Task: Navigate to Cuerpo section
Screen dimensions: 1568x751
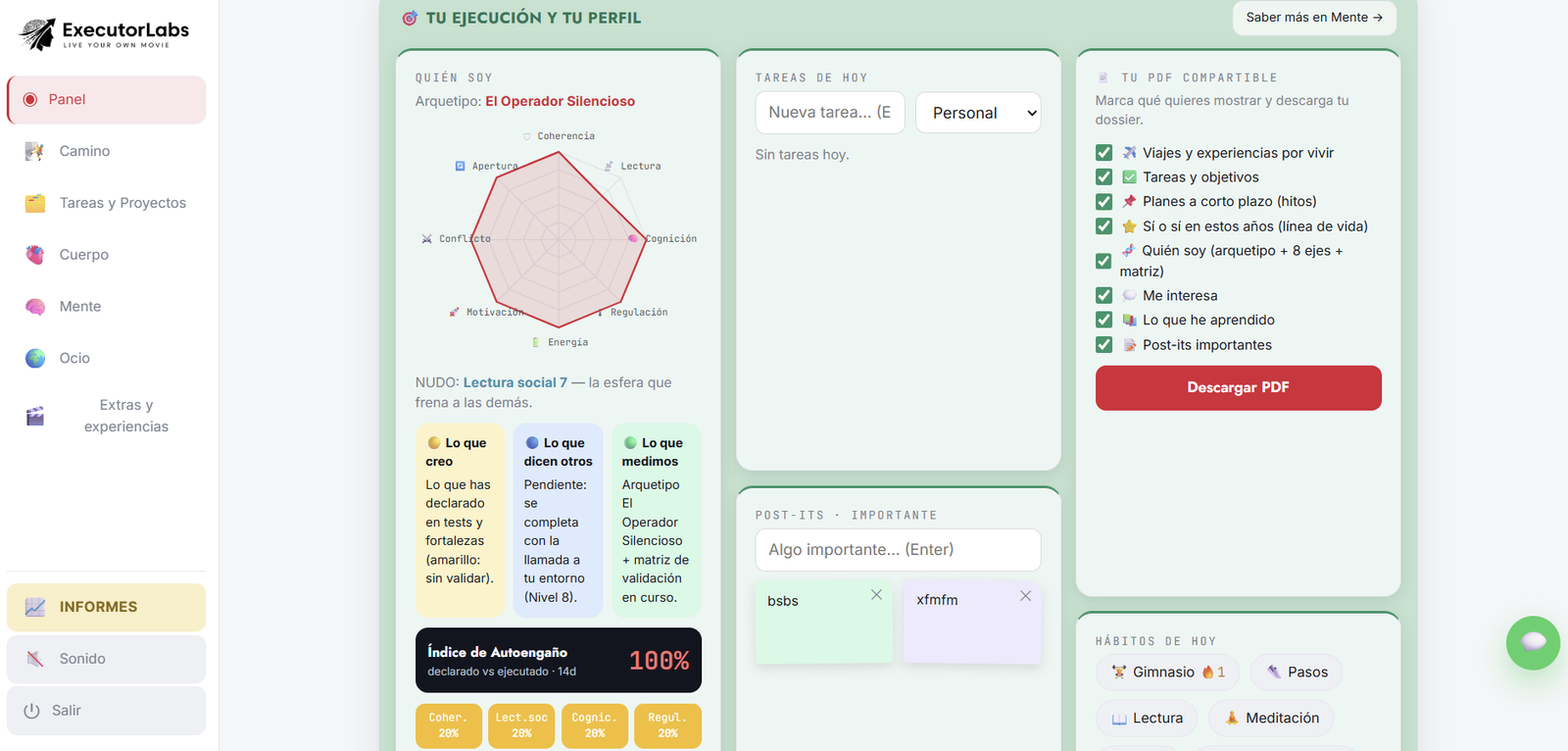Action: (x=107, y=255)
